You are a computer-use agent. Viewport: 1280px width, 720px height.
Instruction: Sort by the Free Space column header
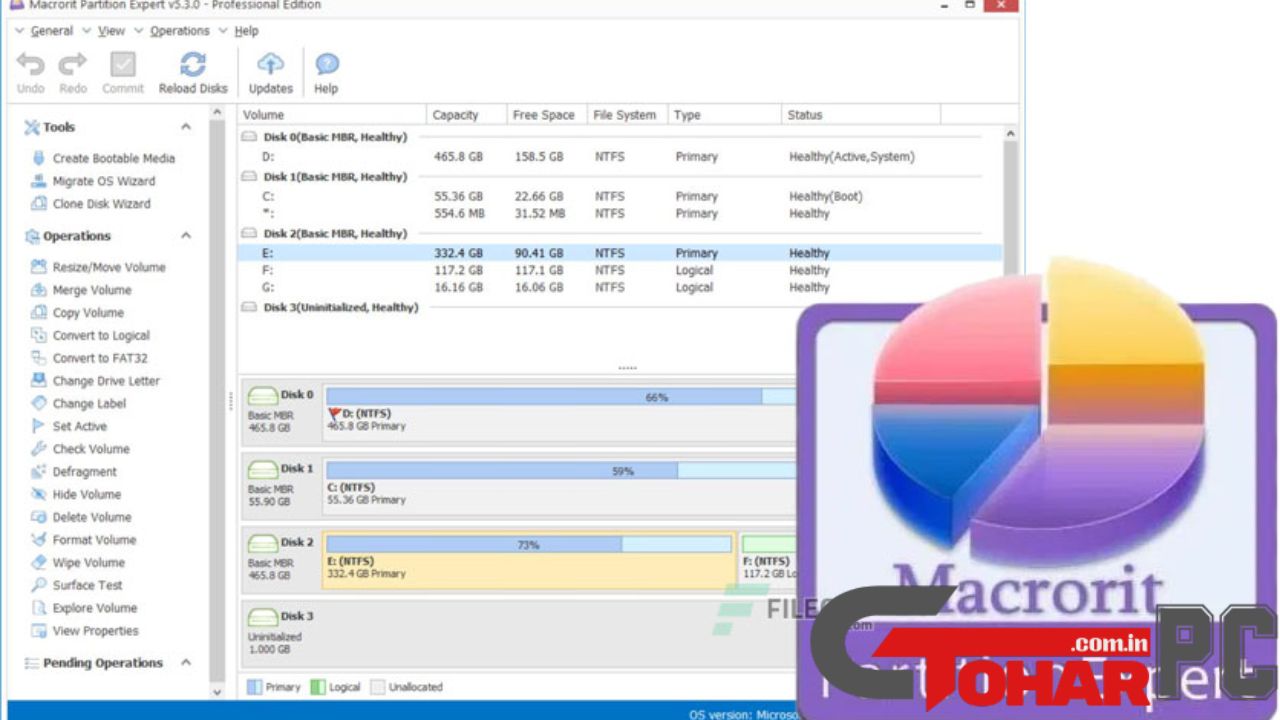546,115
